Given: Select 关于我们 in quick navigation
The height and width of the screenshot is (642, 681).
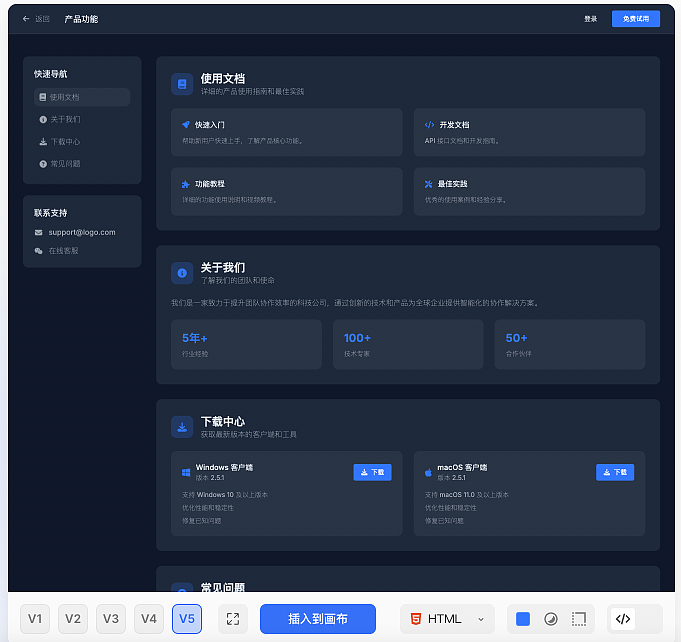Looking at the screenshot, I should click(x=82, y=119).
